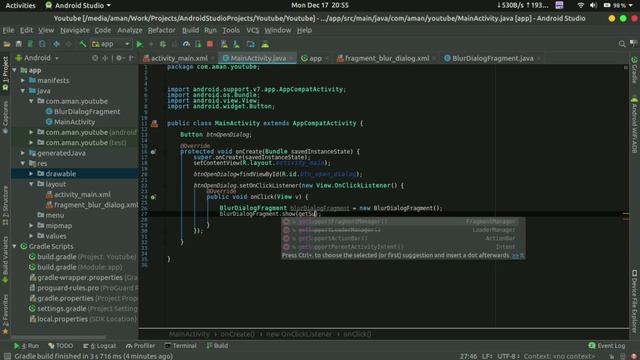Screen dimensions: 640x360
Task: Collapse the layout folder
Action: [31, 184]
